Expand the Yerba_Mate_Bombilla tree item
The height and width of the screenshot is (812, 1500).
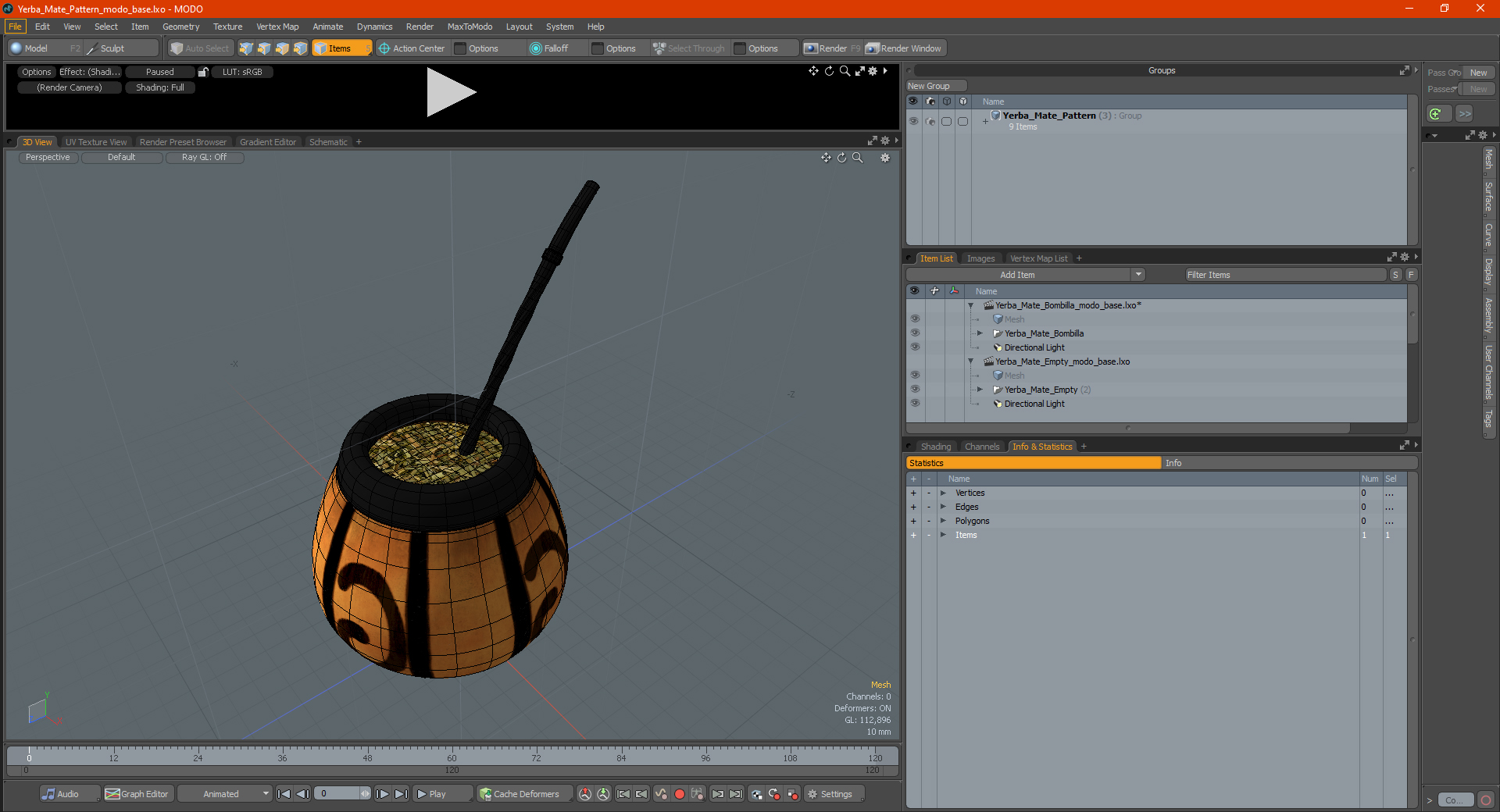click(980, 333)
